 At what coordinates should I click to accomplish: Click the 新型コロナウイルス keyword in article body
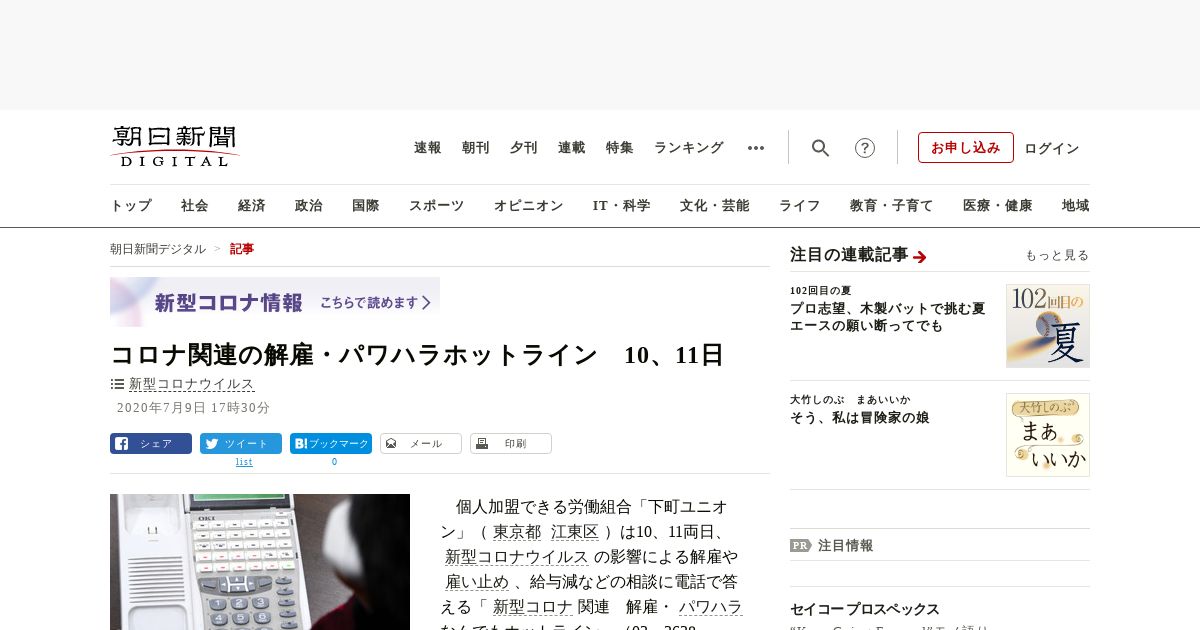coord(517,557)
